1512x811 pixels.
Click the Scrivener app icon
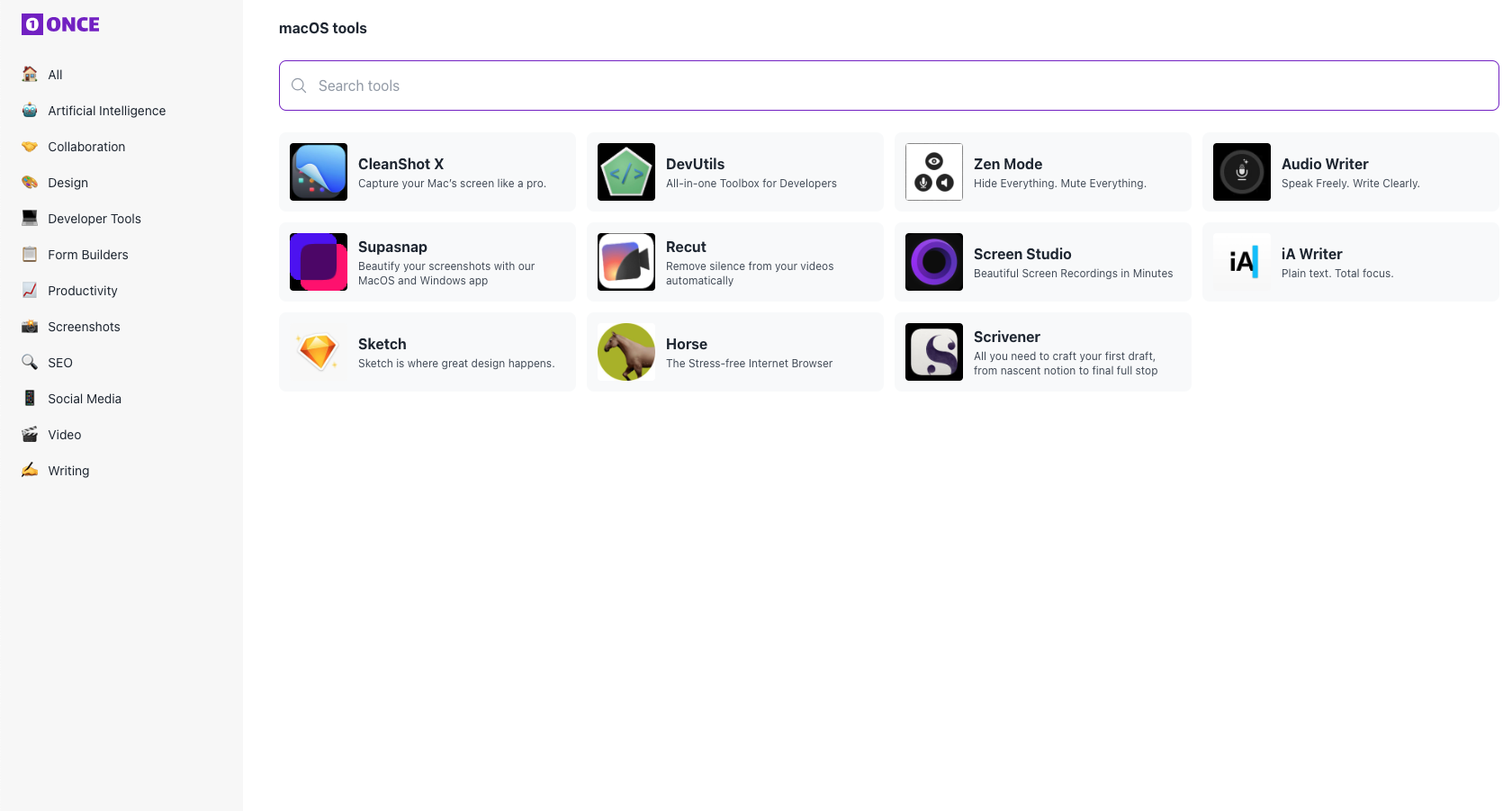[934, 352]
